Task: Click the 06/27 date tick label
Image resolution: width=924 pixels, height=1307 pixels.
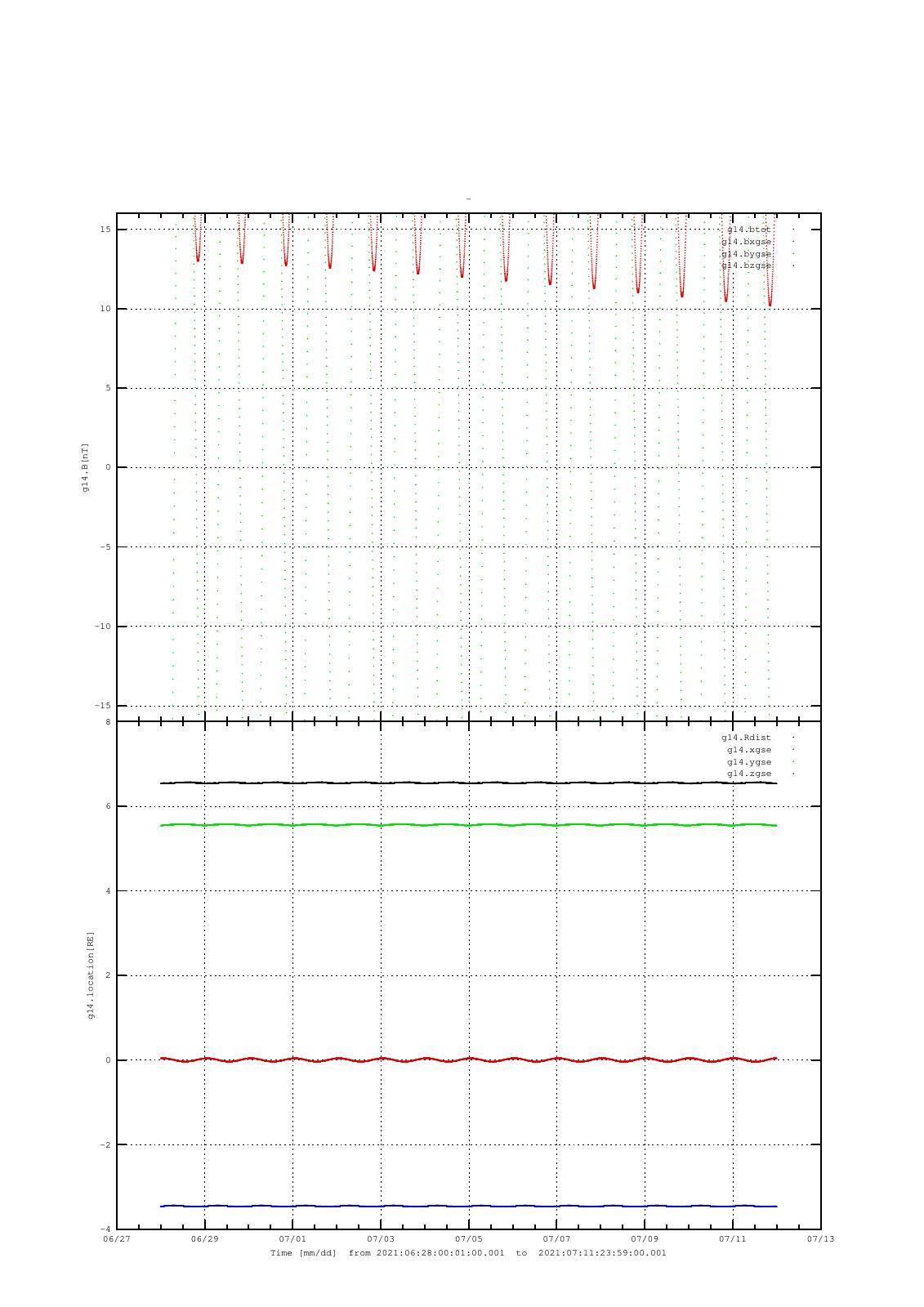Action: pos(117,1239)
